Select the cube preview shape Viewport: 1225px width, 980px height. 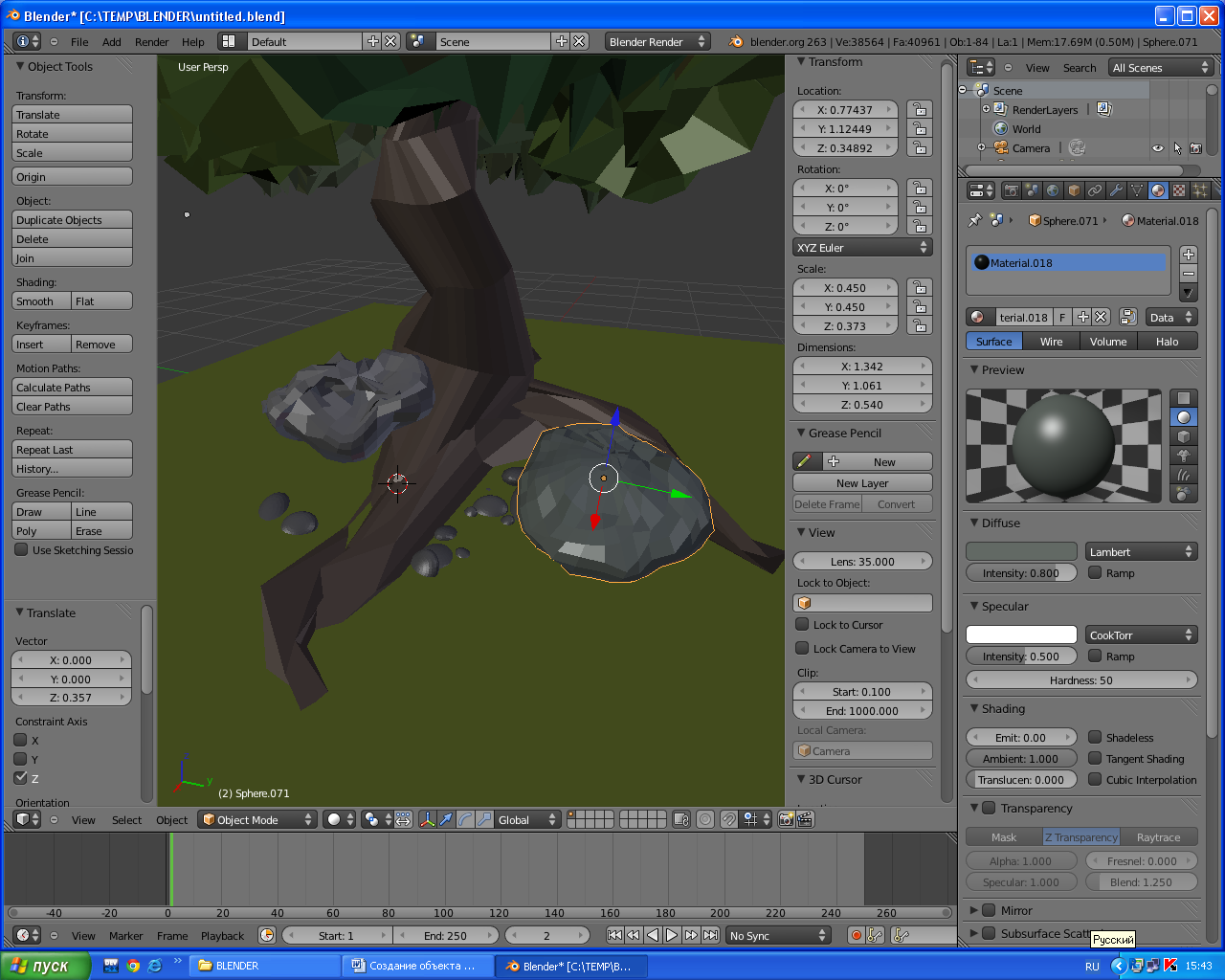click(1184, 436)
